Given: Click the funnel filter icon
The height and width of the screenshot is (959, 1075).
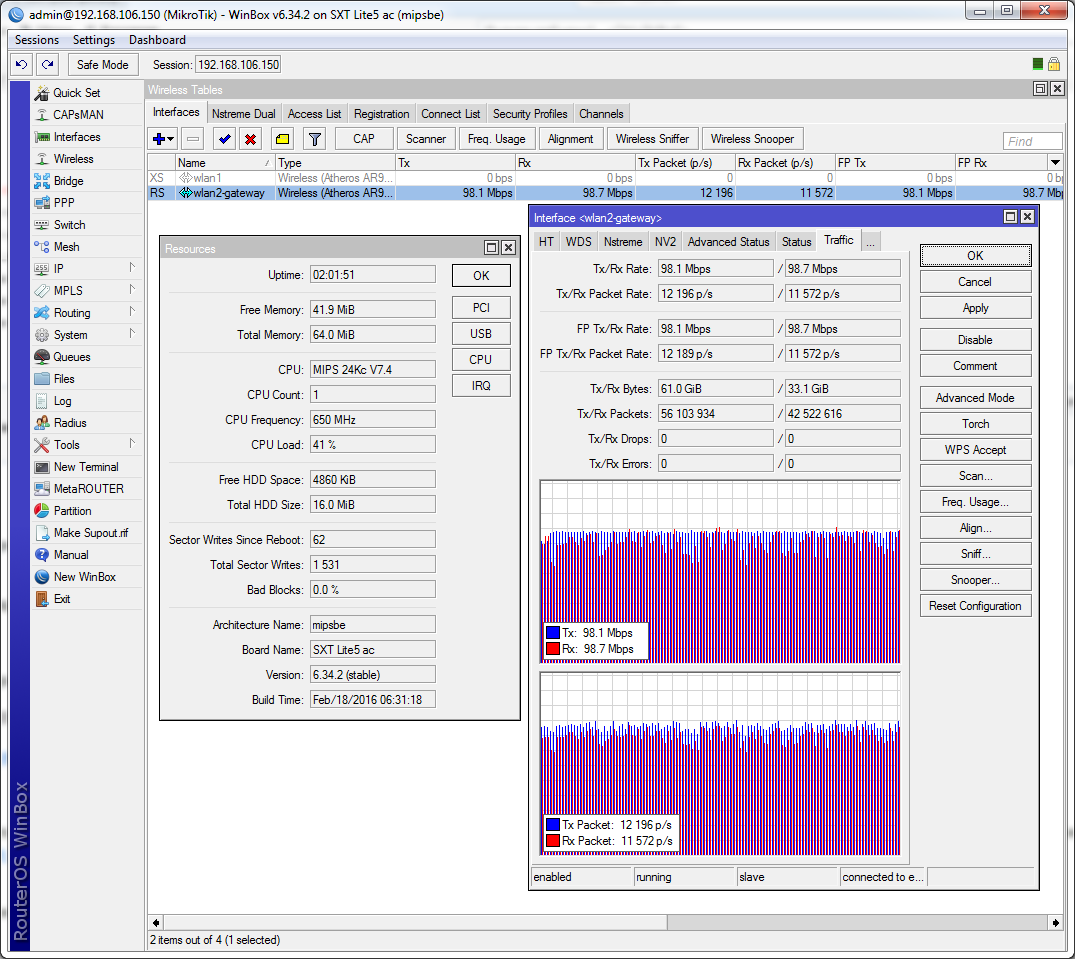Looking at the screenshot, I should (314, 139).
